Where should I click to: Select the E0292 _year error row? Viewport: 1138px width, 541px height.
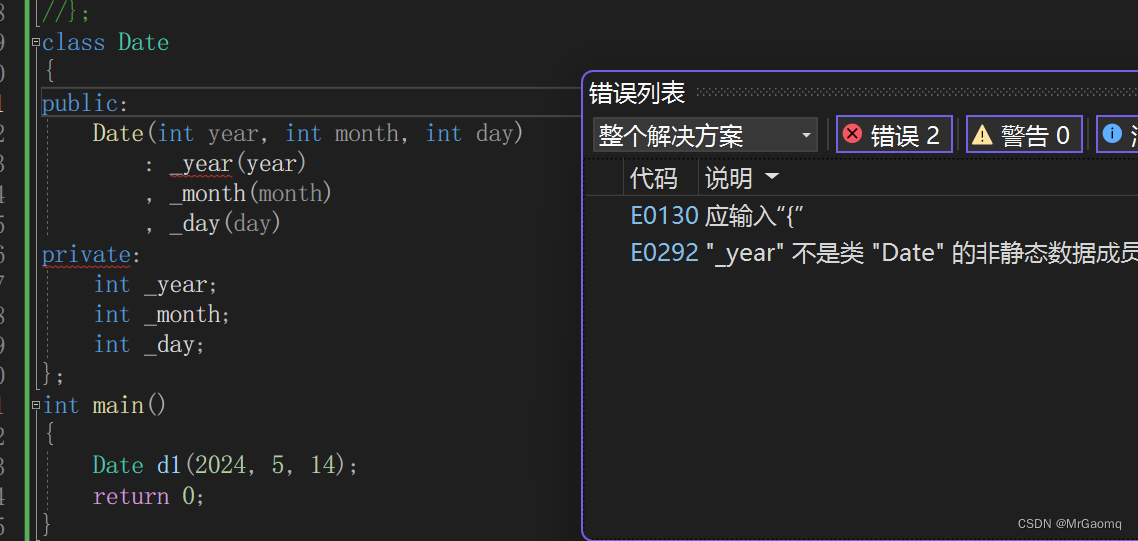tap(861, 253)
